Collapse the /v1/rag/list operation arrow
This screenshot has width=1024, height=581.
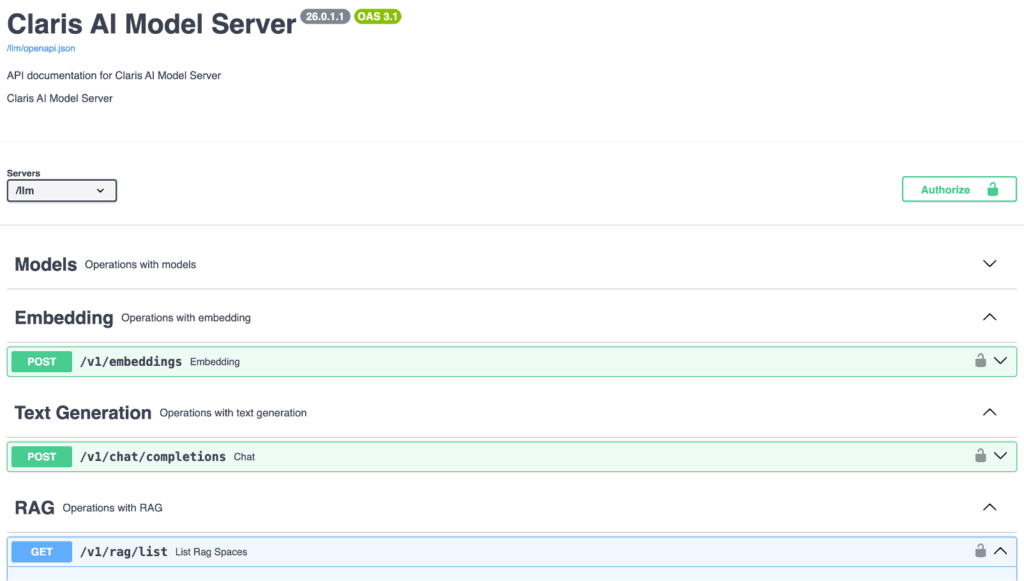click(1000, 551)
